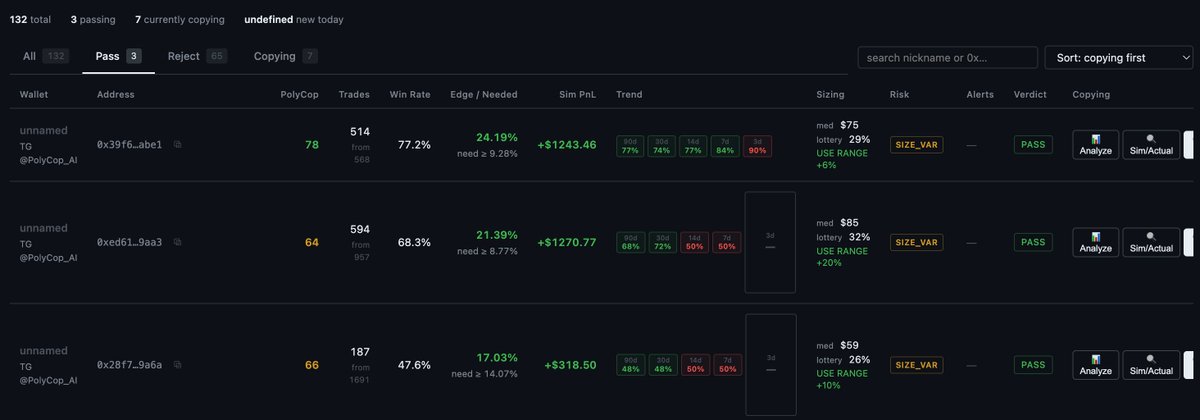This screenshot has height=420, width=1200.
Task: Switch to the All tab
Action: (46, 57)
